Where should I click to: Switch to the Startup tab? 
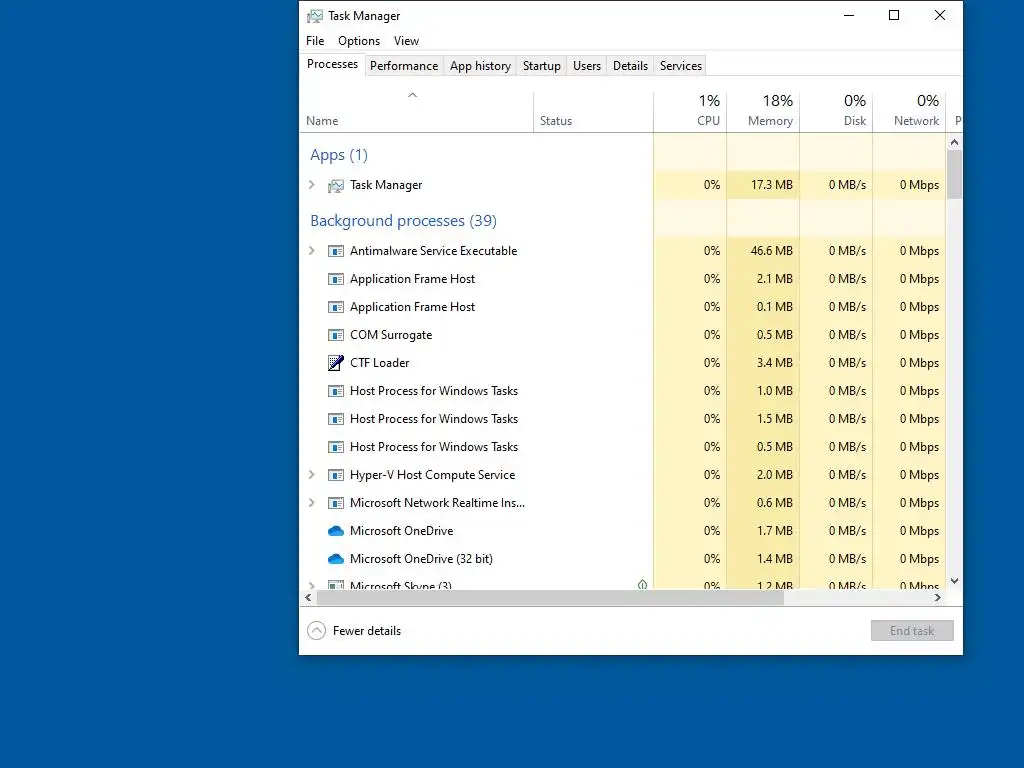tap(541, 66)
